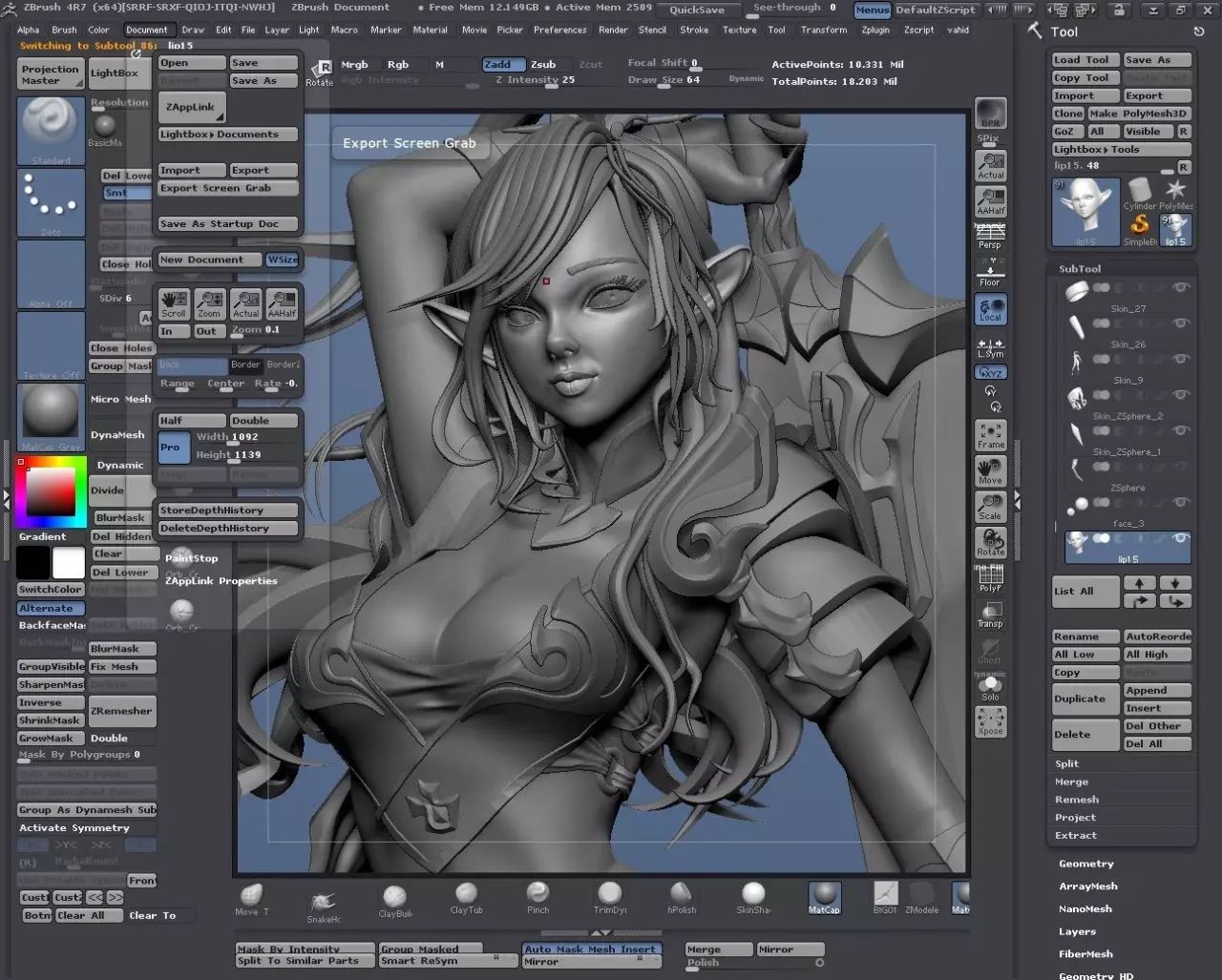The width and height of the screenshot is (1222, 980).
Task: Click the Frame icon on right shelf
Action: [990, 434]
